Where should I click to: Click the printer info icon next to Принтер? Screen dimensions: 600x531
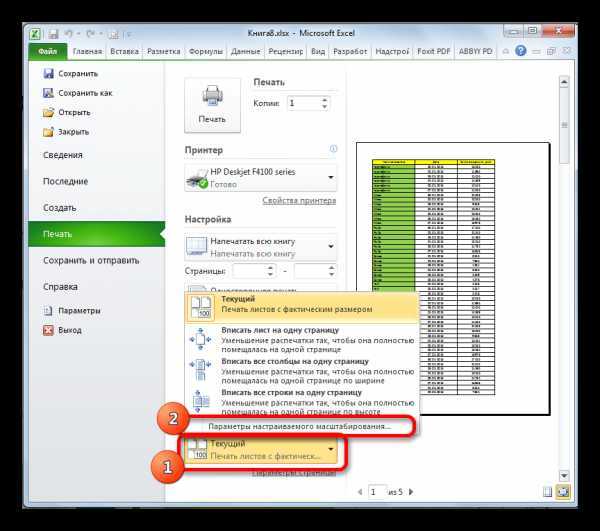click(x=333, y=149)
